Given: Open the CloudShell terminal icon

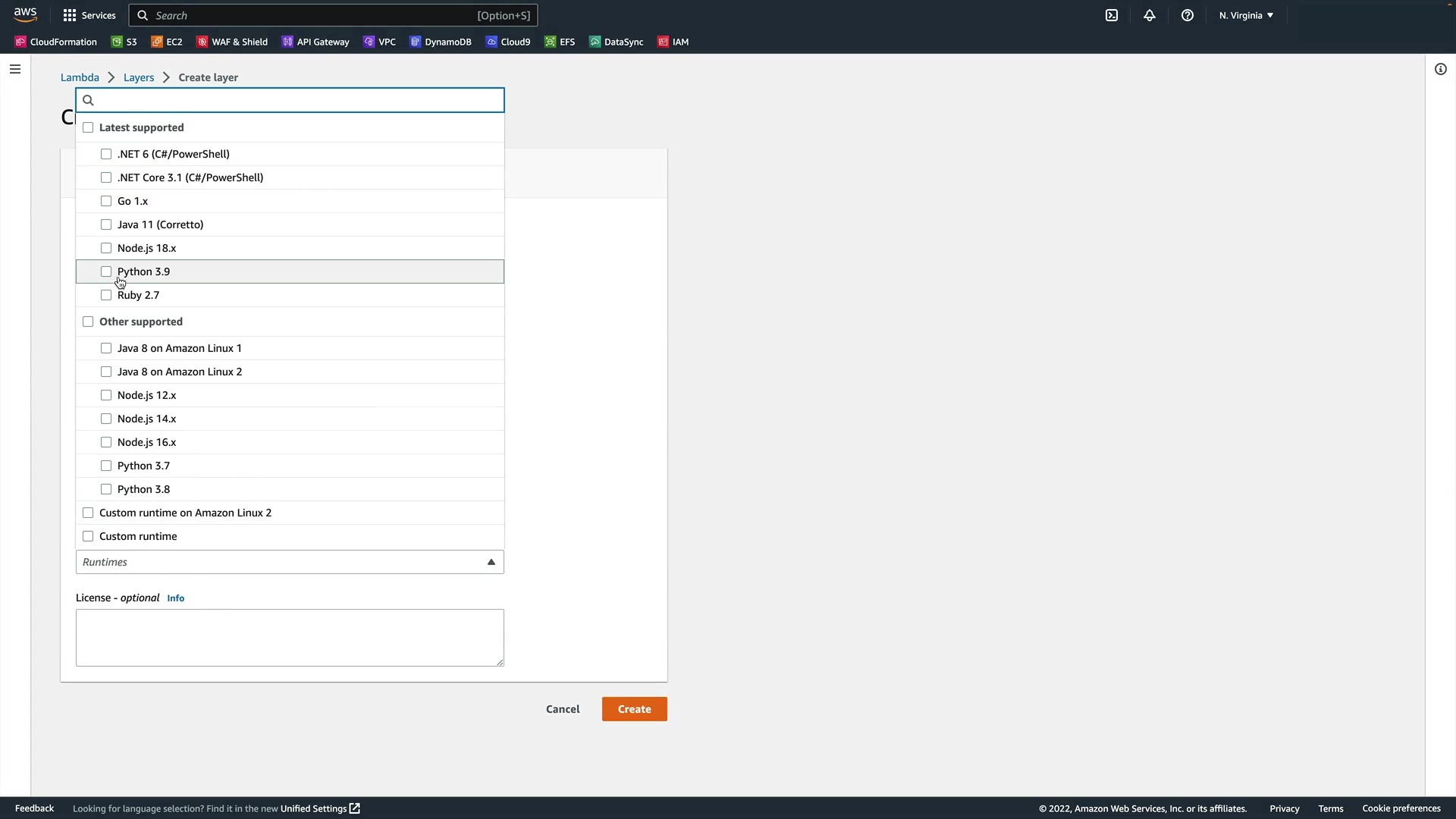Looking at the screenshot, I should point(1112,15).
